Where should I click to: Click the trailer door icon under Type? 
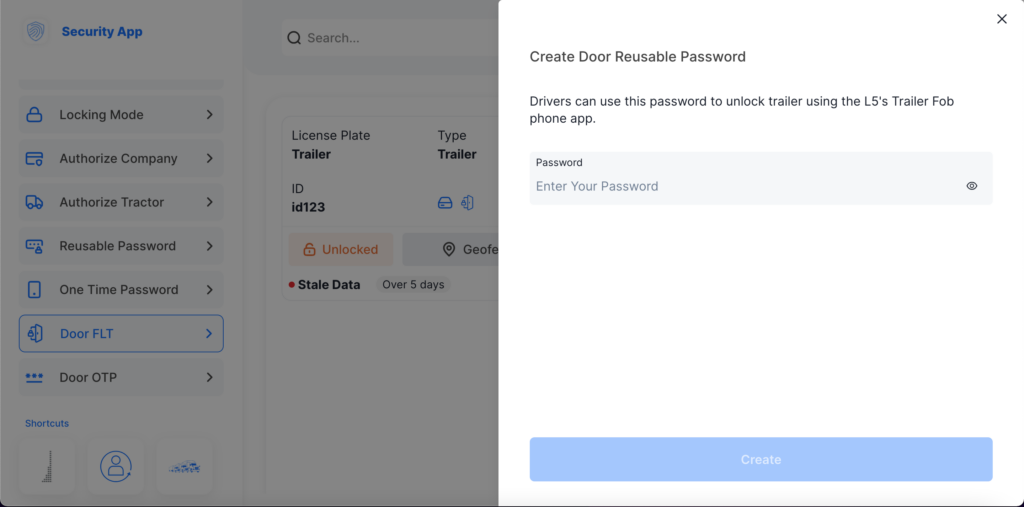point(467,202)
